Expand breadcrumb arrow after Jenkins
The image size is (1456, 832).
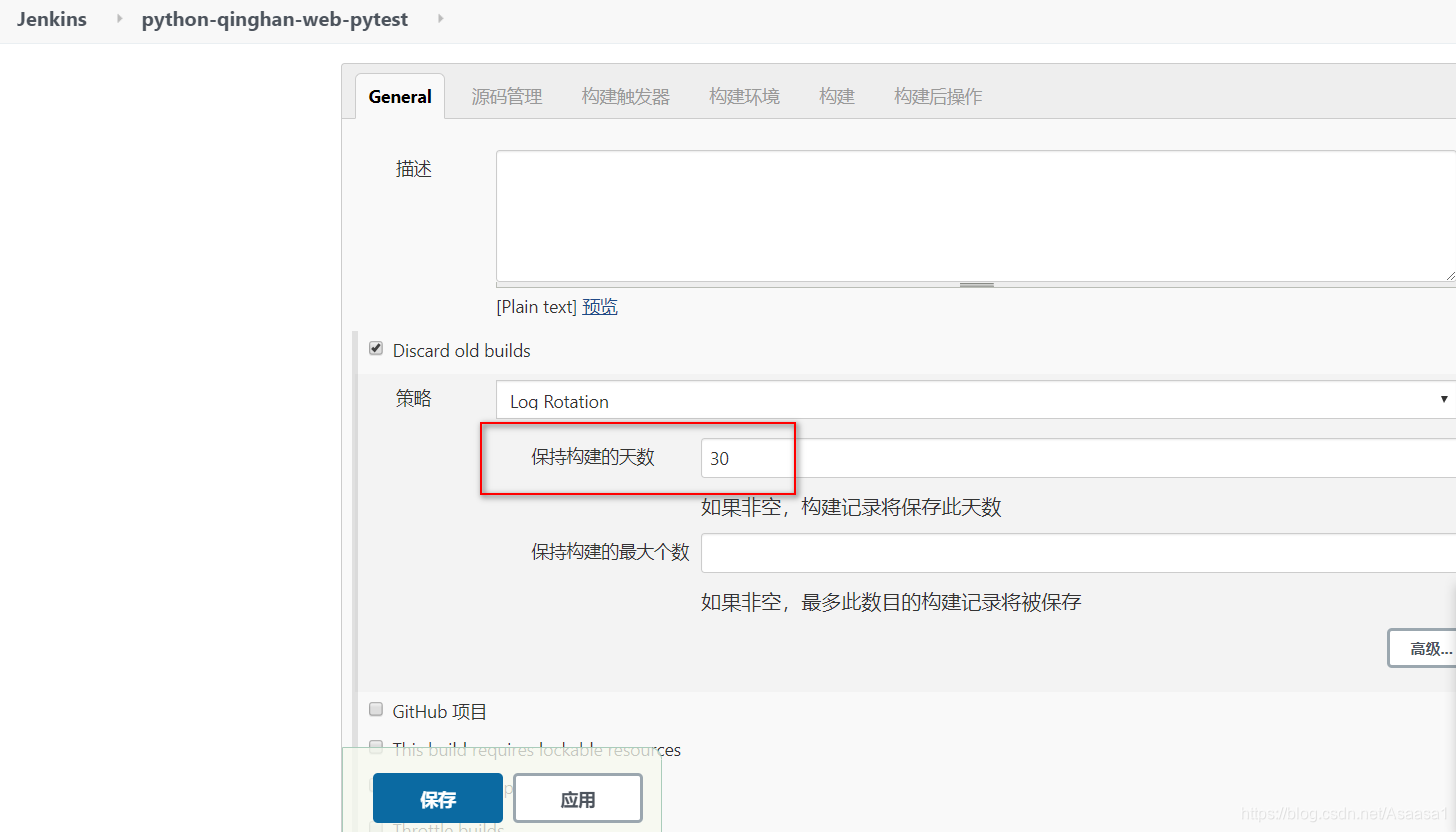(120, 19)
